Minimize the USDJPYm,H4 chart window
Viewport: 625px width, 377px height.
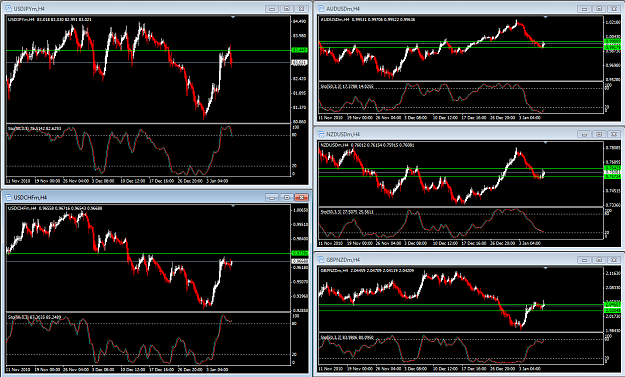(272, 8)
